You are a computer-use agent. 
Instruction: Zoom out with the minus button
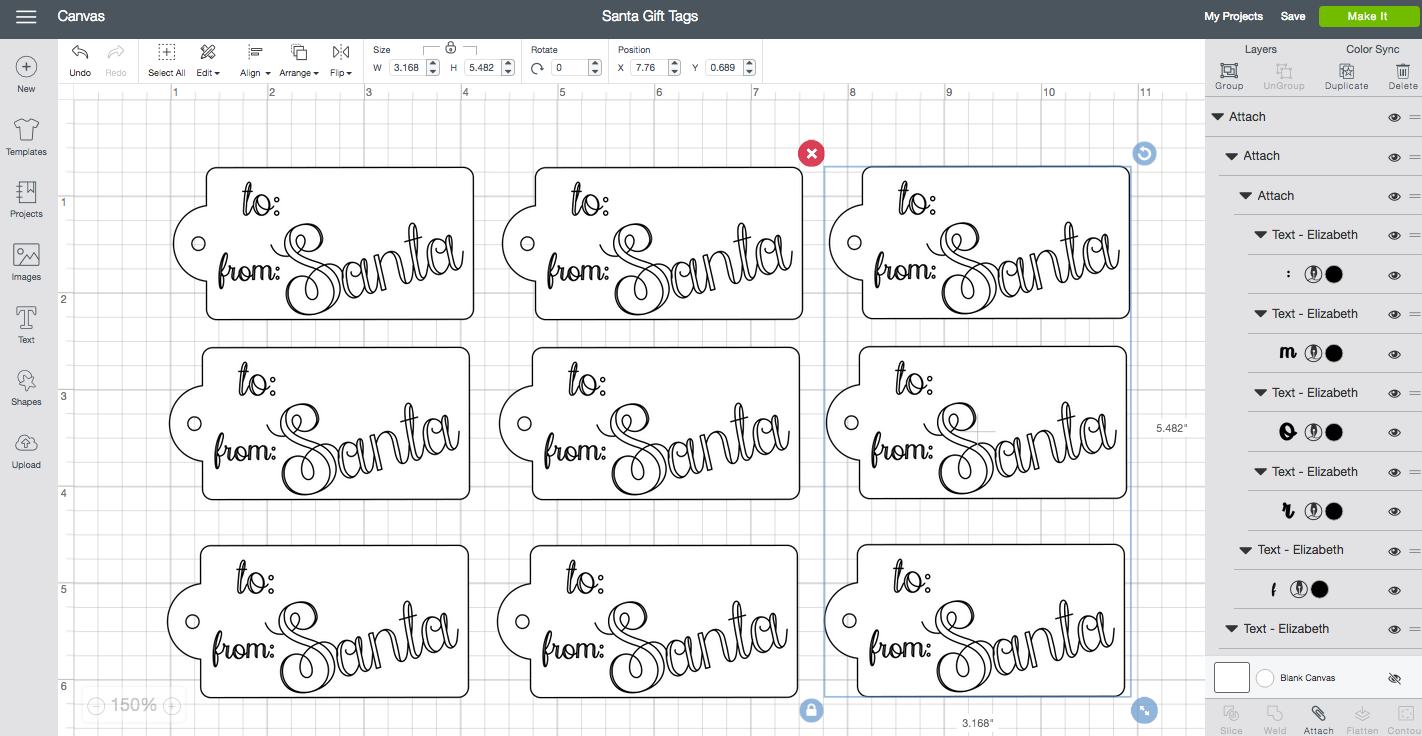point(96,706)
